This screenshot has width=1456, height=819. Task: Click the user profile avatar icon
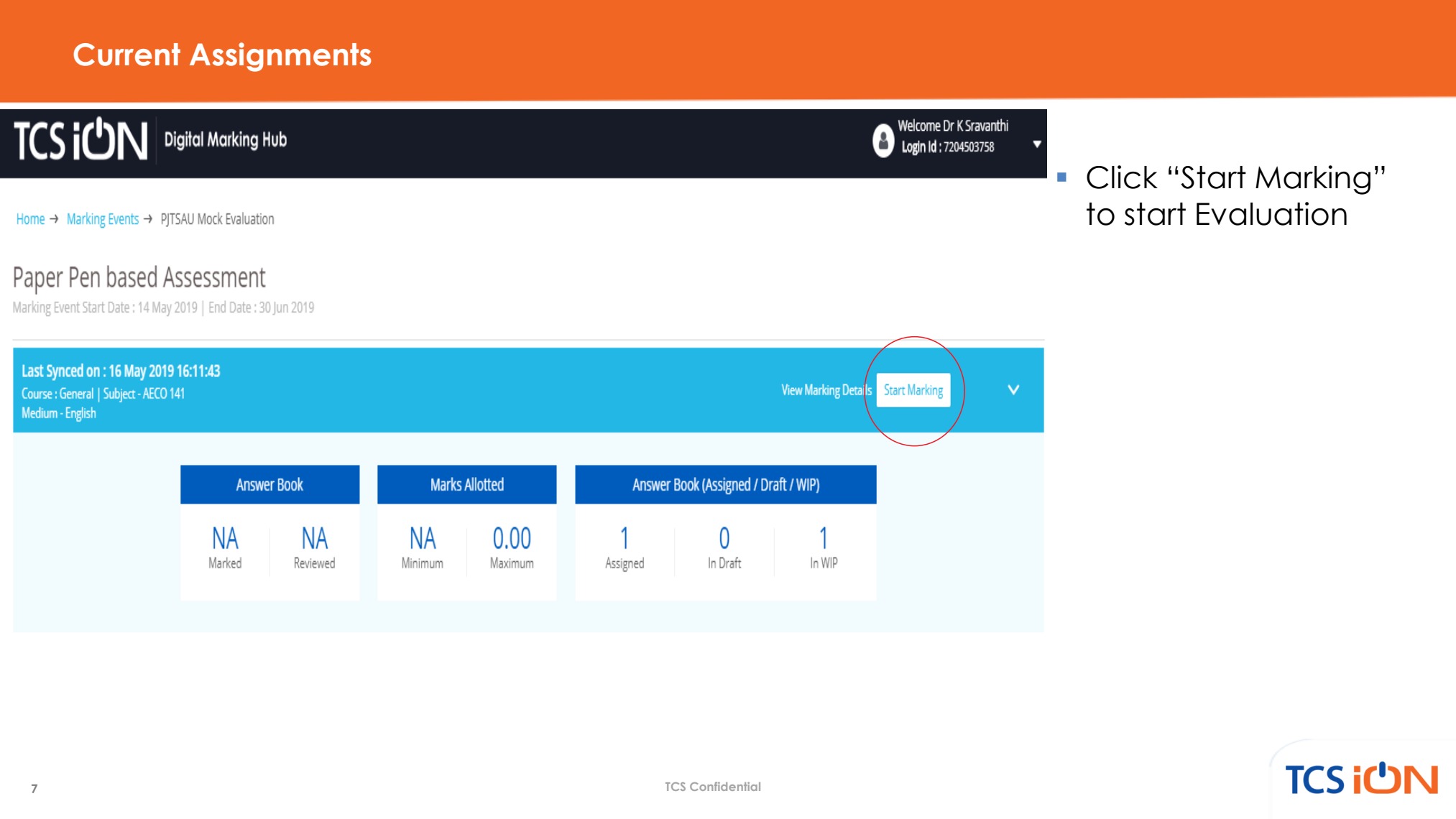click(x=883, y=140)
